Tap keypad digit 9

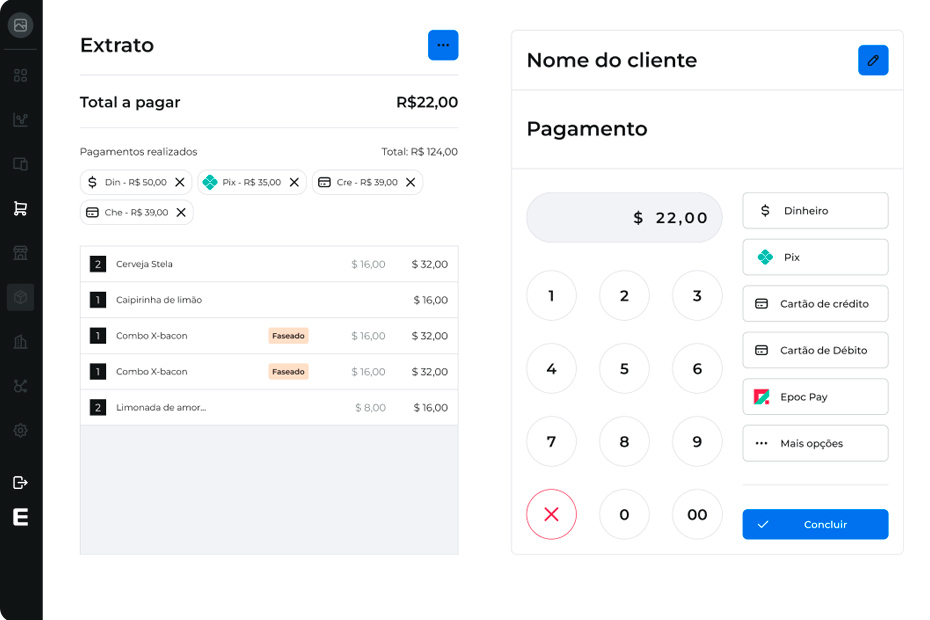(x=698, y=441)
